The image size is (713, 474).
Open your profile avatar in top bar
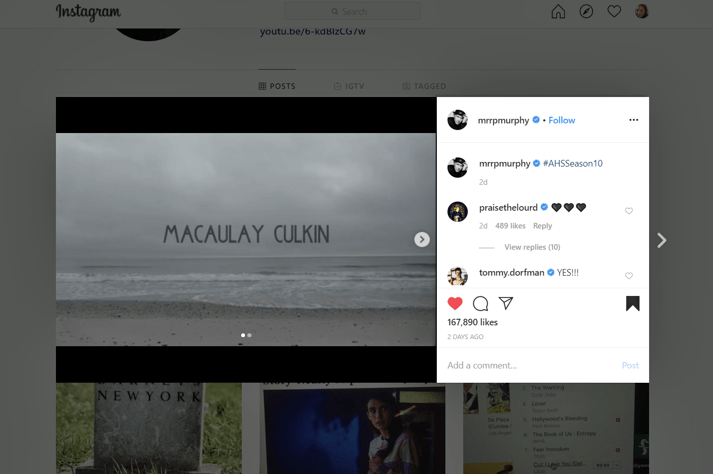point(642,12)
